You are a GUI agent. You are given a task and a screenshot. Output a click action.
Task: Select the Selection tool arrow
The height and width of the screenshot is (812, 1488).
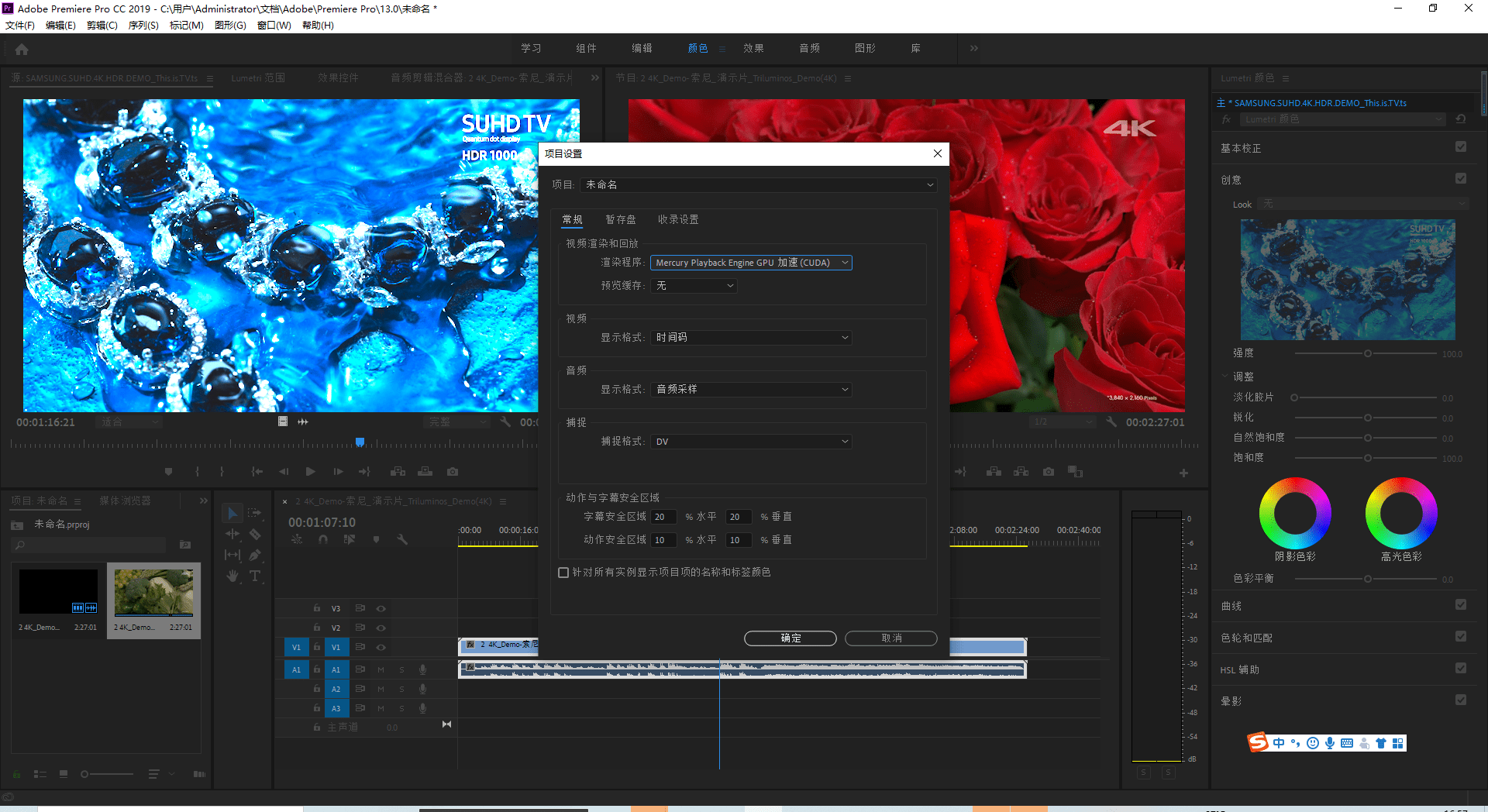click(232, 513)
